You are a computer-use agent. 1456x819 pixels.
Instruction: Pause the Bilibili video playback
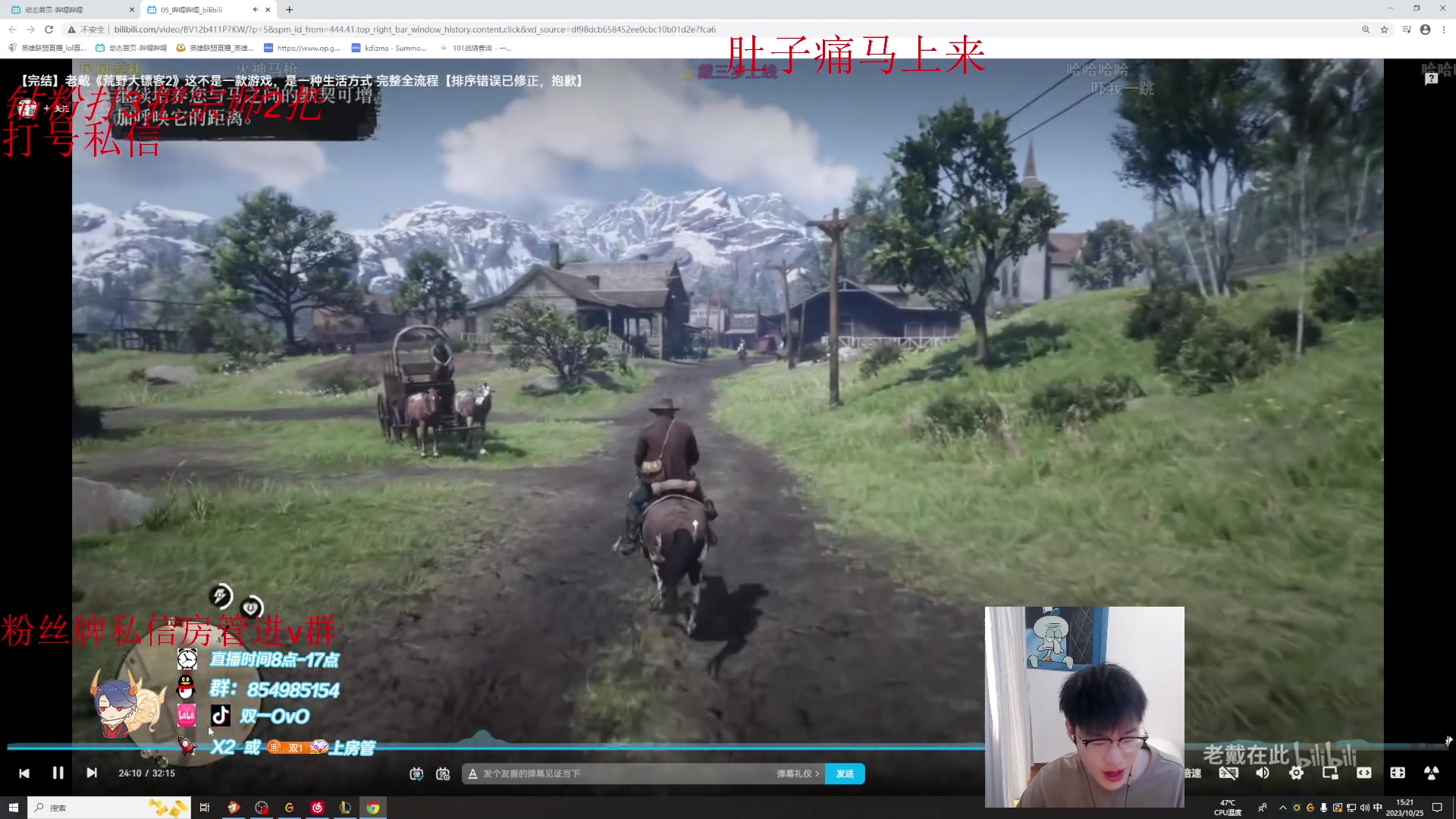(x=58, y=773)
